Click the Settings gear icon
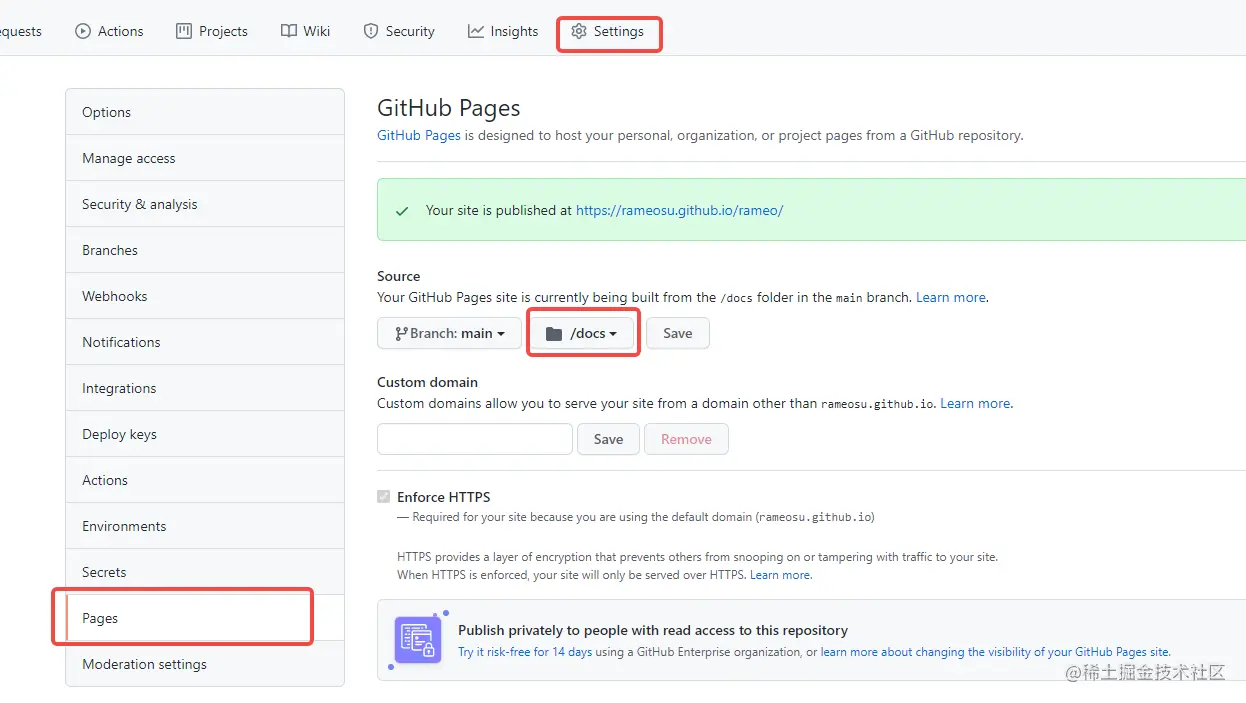Image resolution: width=1246 pixels, height=703 pixels. coord(579,31)
